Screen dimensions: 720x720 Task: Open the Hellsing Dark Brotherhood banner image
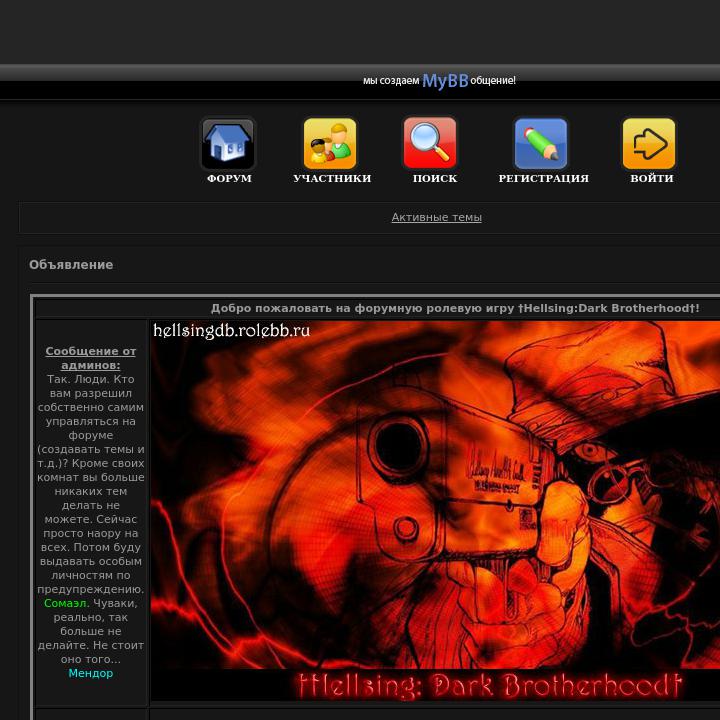click(x=435, y=511)
